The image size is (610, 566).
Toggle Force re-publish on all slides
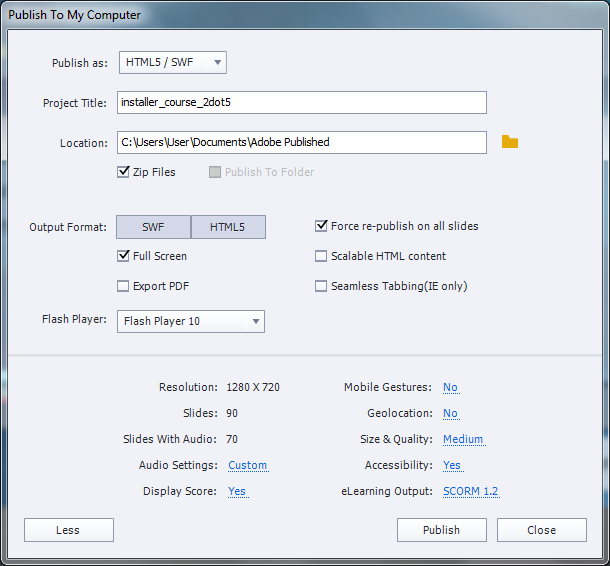pyautogui.click(x=321, y=226)
